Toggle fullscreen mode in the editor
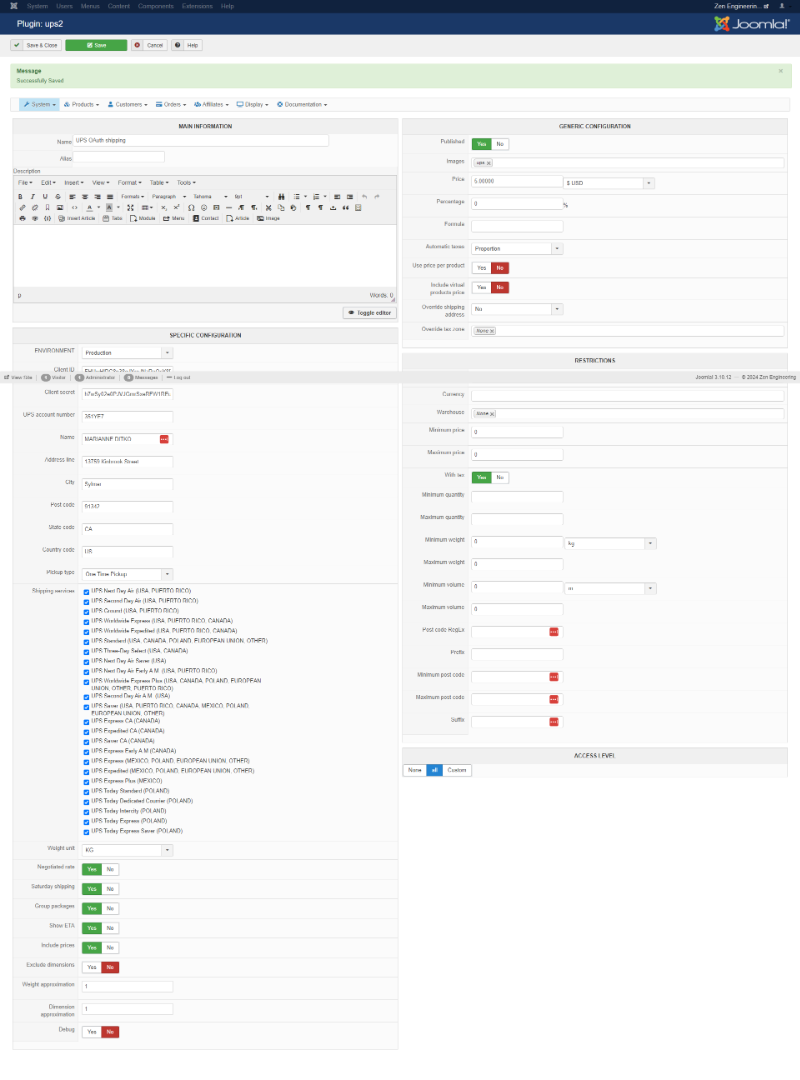This screenshot has width=800, height=1080. [x=130, y=207]
